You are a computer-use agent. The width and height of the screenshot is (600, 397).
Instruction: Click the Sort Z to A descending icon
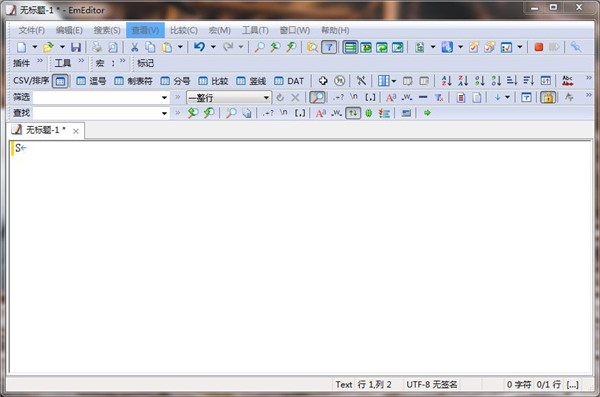463,81
